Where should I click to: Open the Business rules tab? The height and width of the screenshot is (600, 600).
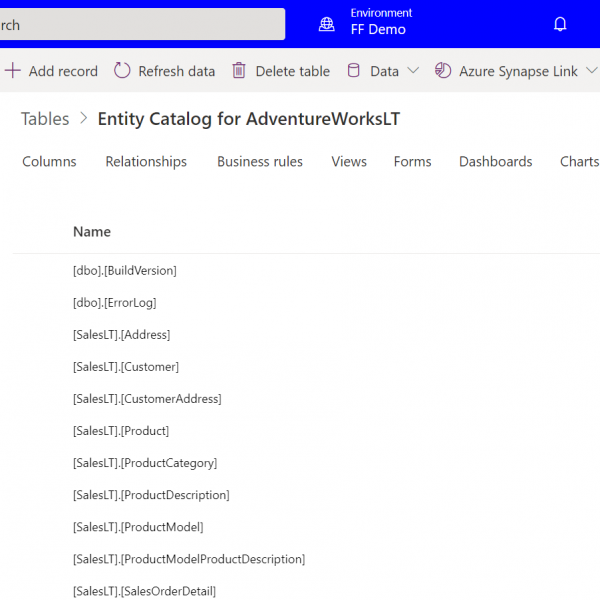[260, 161]
